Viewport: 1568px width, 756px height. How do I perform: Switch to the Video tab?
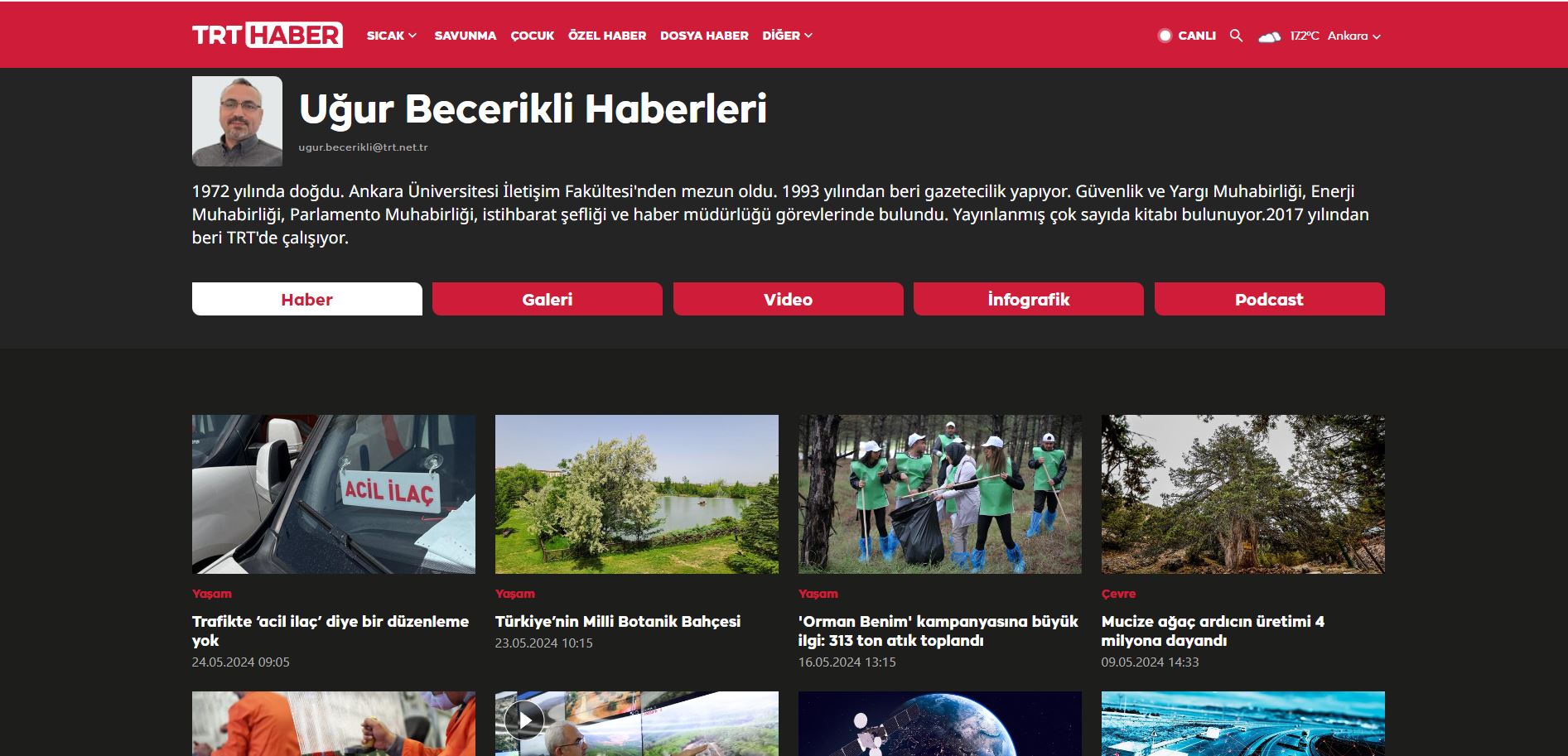788,299
